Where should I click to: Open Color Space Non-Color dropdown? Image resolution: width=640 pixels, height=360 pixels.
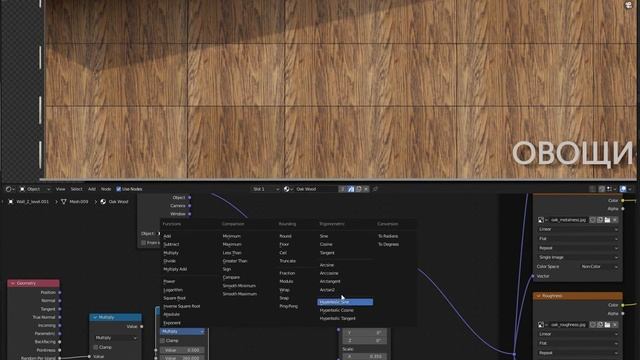click(599, 267)
